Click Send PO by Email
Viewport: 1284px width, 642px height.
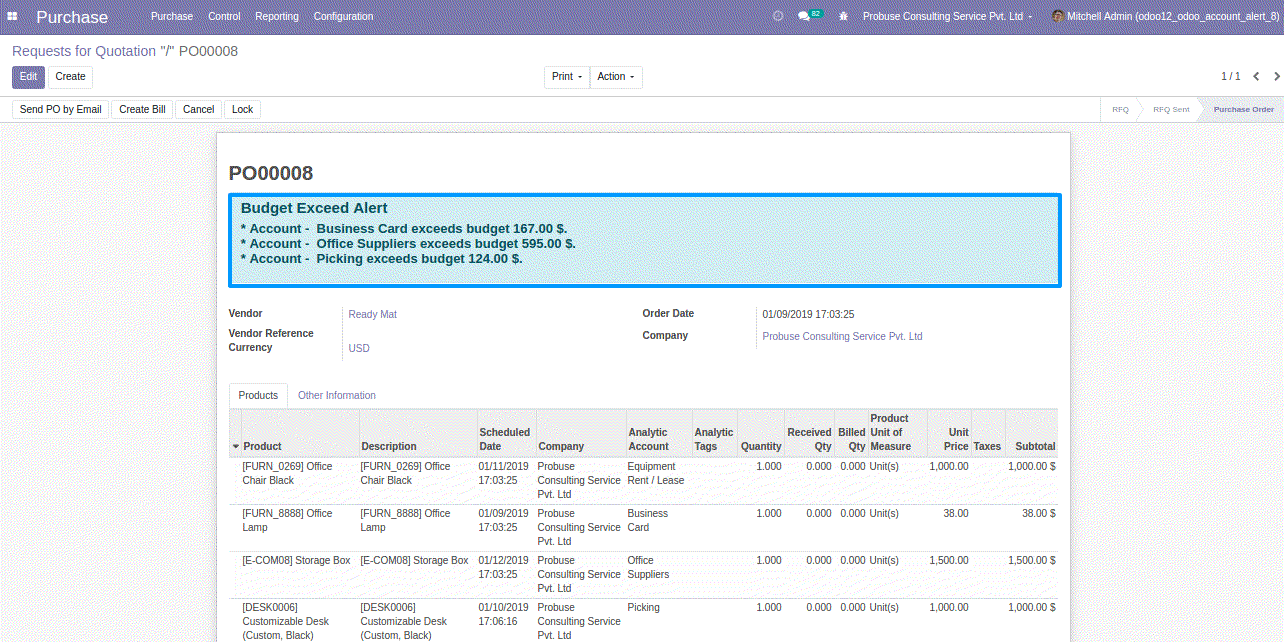[x=60, y=109]
